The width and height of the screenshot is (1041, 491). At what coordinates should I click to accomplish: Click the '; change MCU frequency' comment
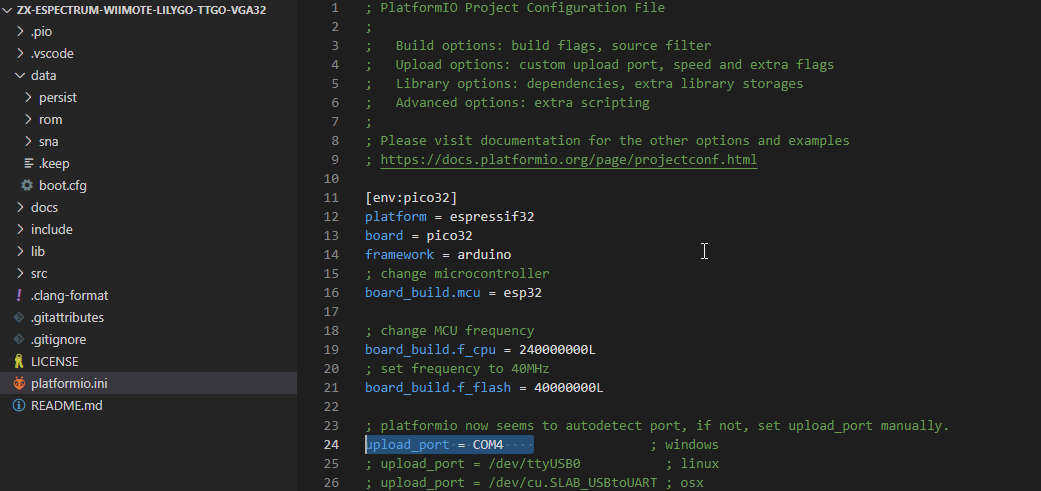coord(449,330)
